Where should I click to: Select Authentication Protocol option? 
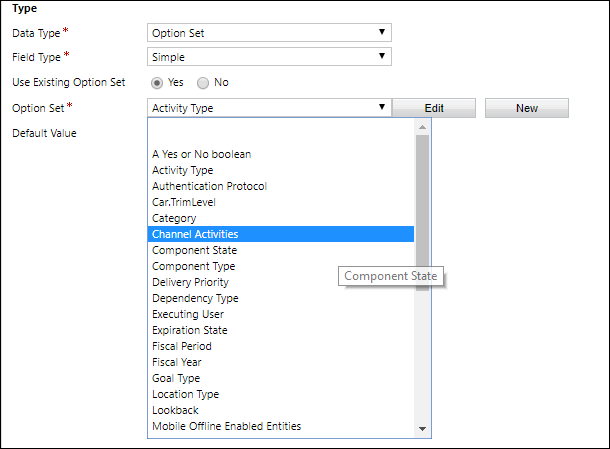pos(281,186)
